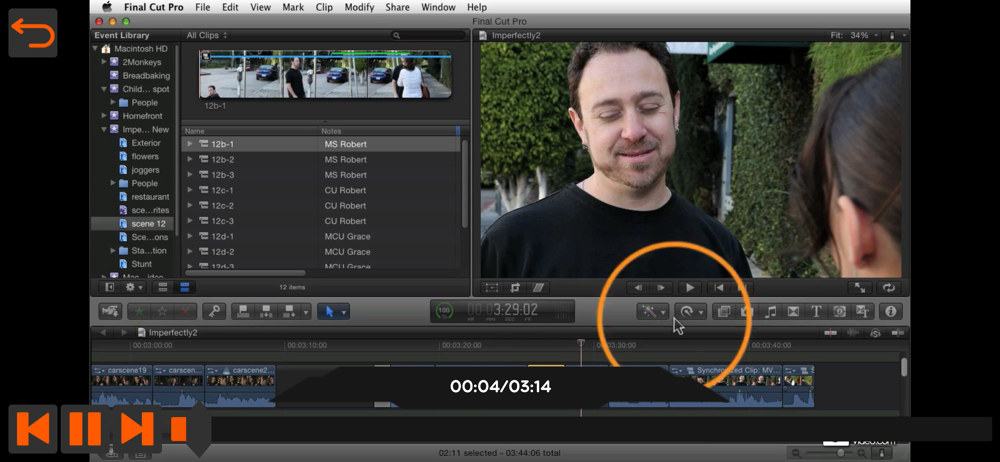Open the edit options dropdown beside Append
Image resolution: width=1000 pixels, height=462 pixels.
(x=305, y=311)
